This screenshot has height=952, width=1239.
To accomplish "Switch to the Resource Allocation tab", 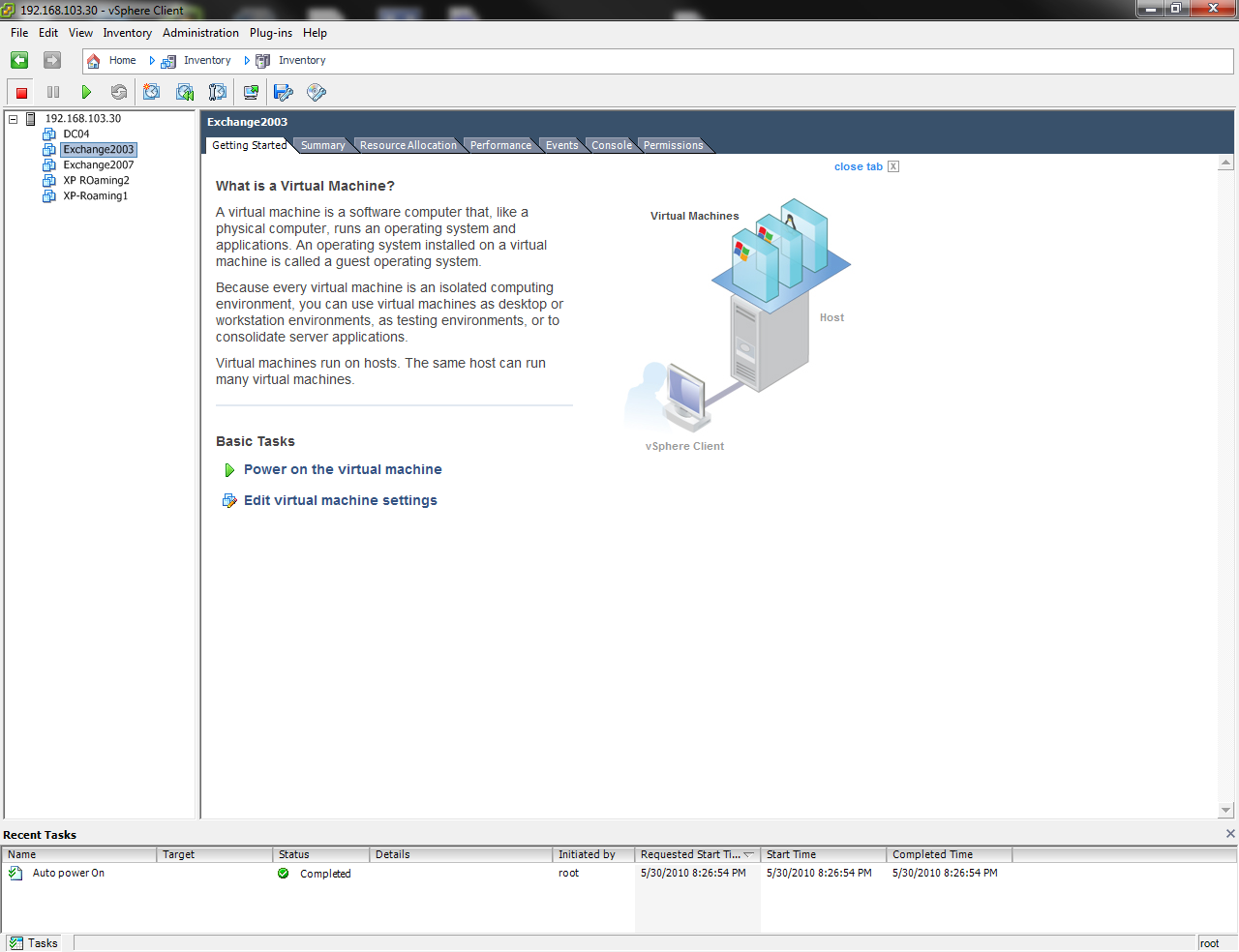I will click(x=408, y=145).
